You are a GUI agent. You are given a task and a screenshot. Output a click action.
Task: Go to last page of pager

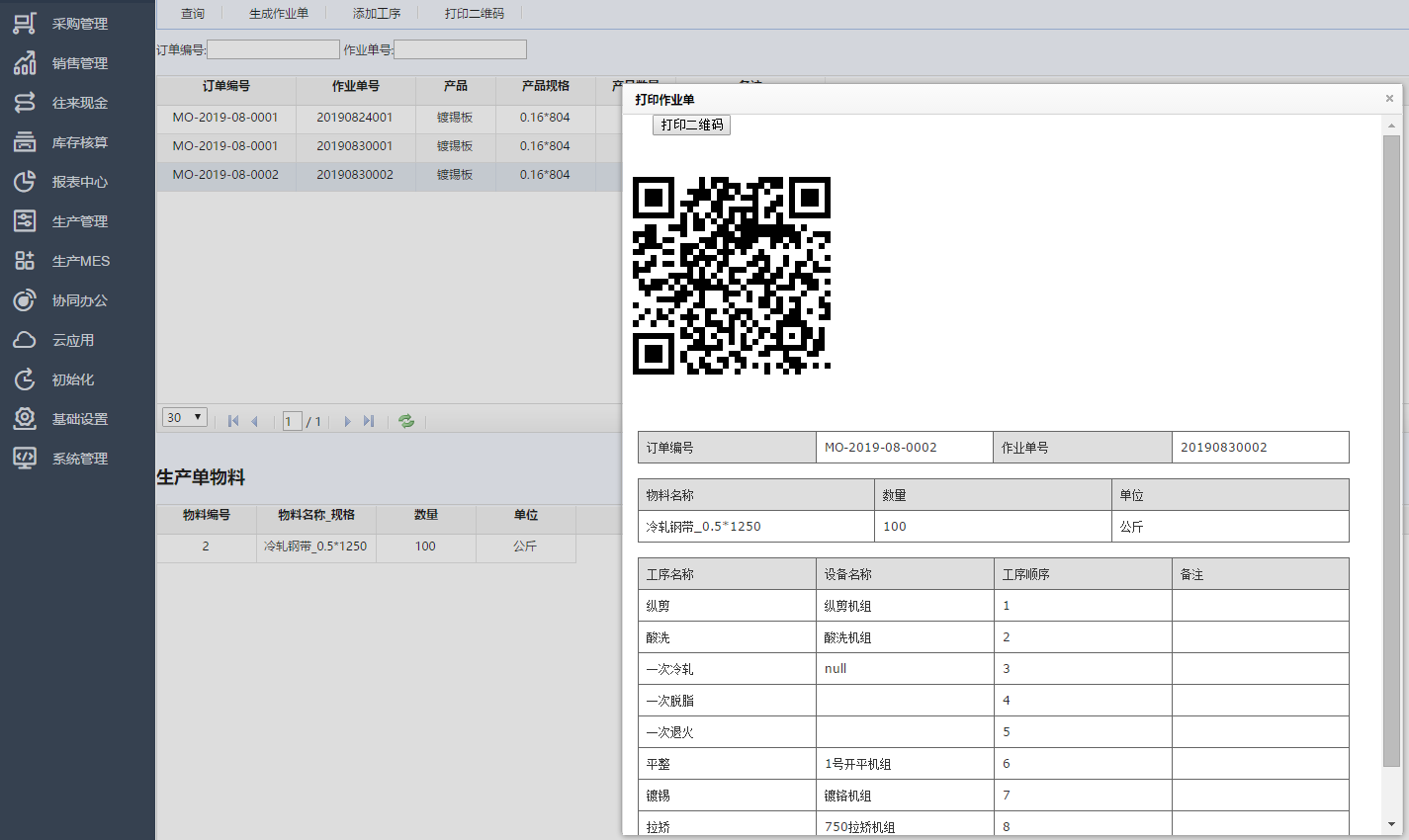369,421
